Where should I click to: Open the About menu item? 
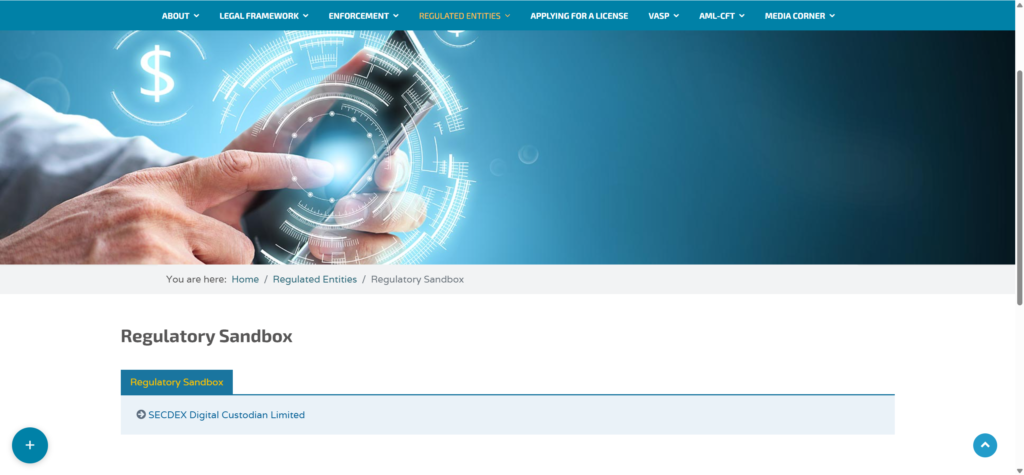[176, 16]
